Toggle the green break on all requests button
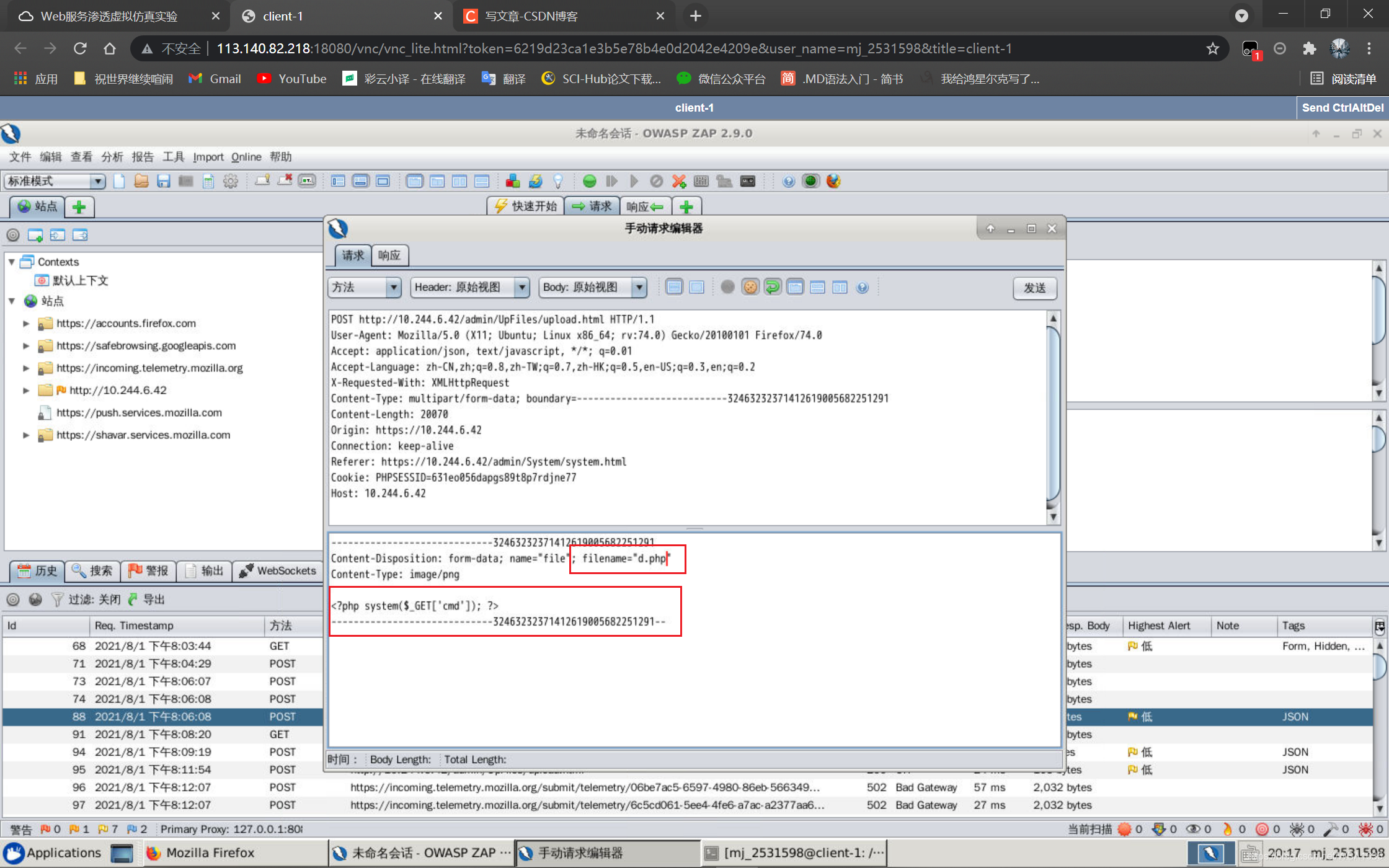The width and height of the screenshot is (1389, 868). (590, 181)
